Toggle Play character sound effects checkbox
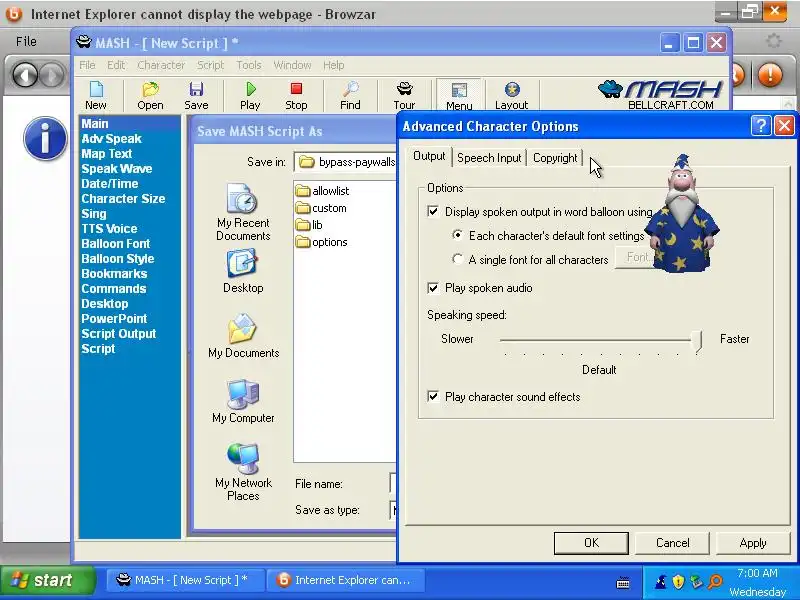Image resolution: width=800 pixels, height=600 pixels. point(433,396)
